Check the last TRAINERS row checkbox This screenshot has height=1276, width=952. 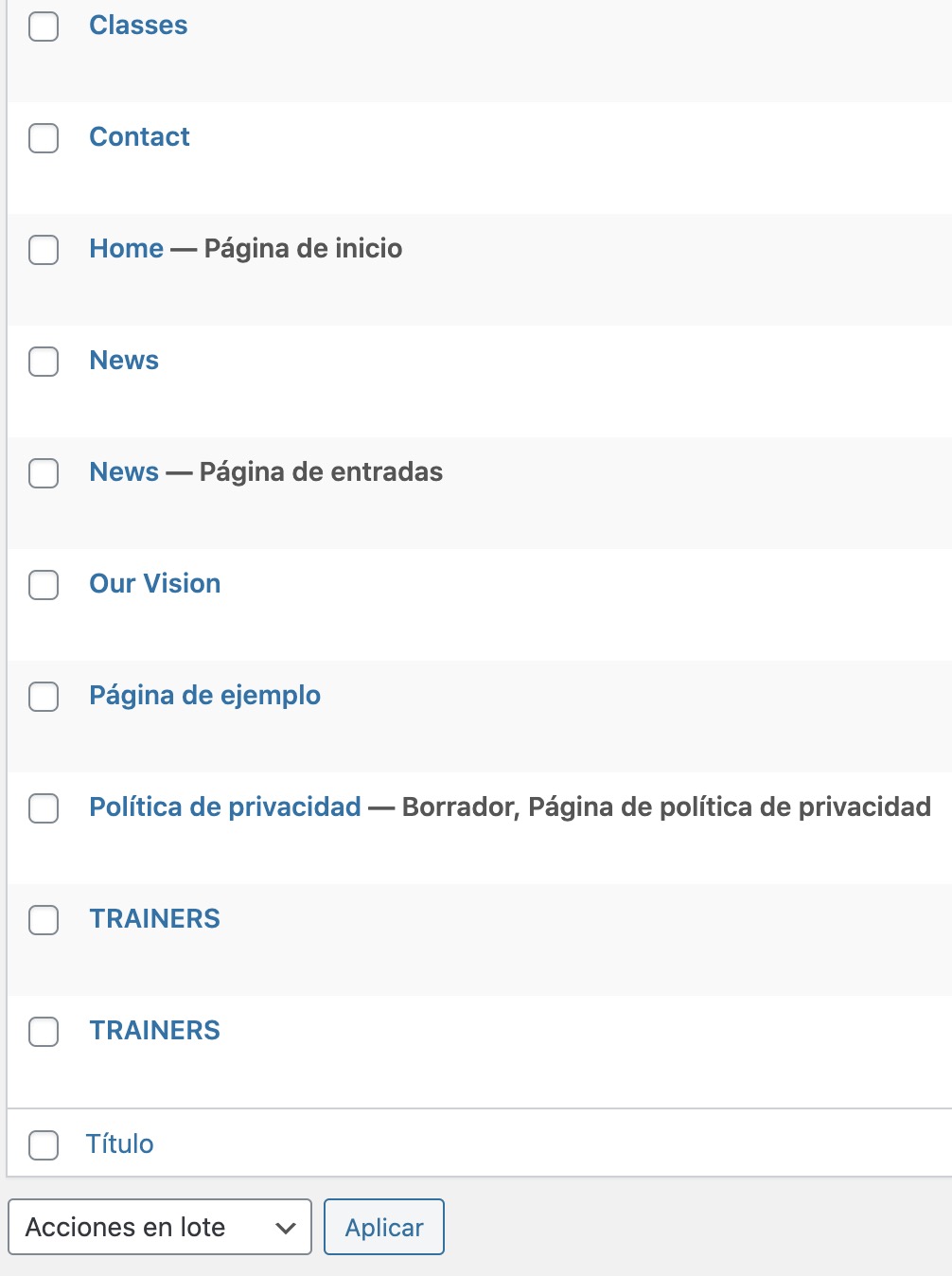pyautogui.click(x=44, y=1032)
